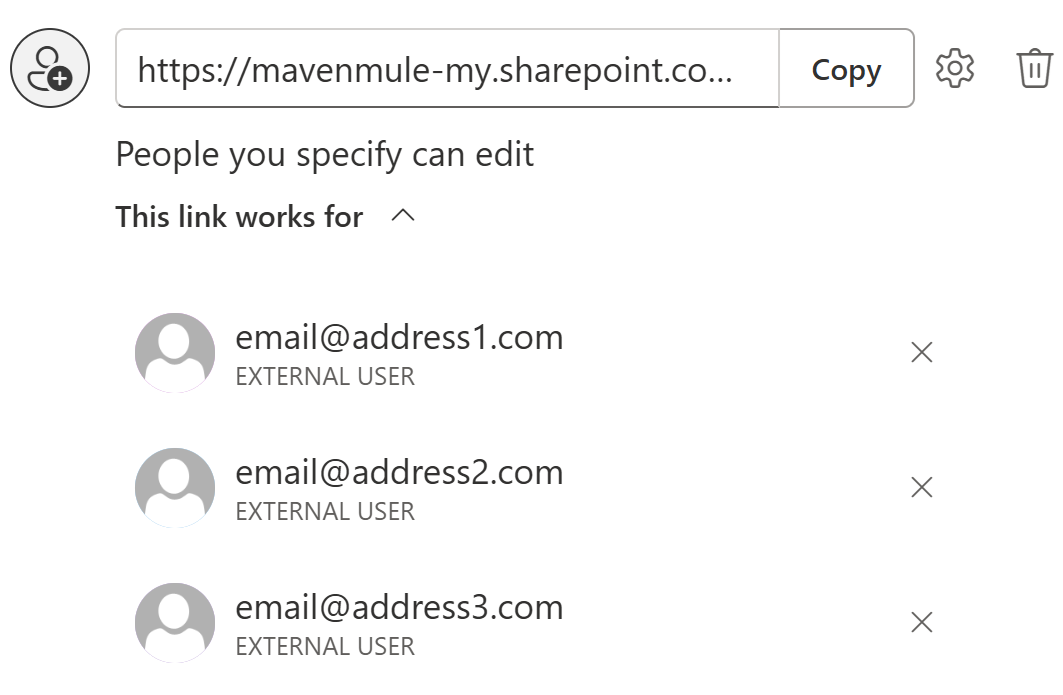The width and height of the screenshot is (1063, 695).
Task: Click the "This link works for" label
Action: (x=239, y=216)
